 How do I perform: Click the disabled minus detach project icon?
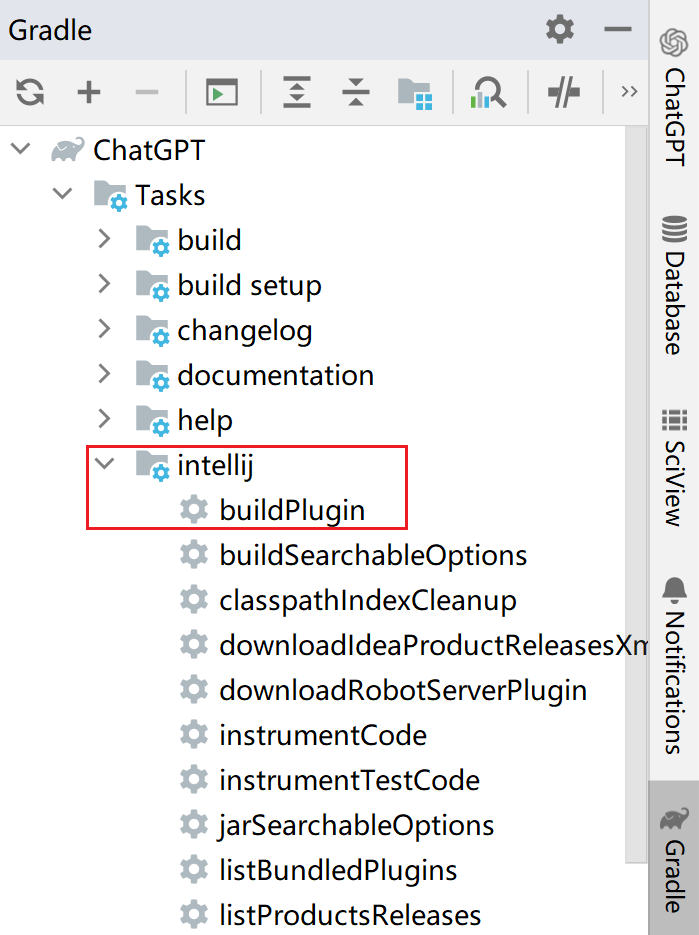(x=147, y=92)
